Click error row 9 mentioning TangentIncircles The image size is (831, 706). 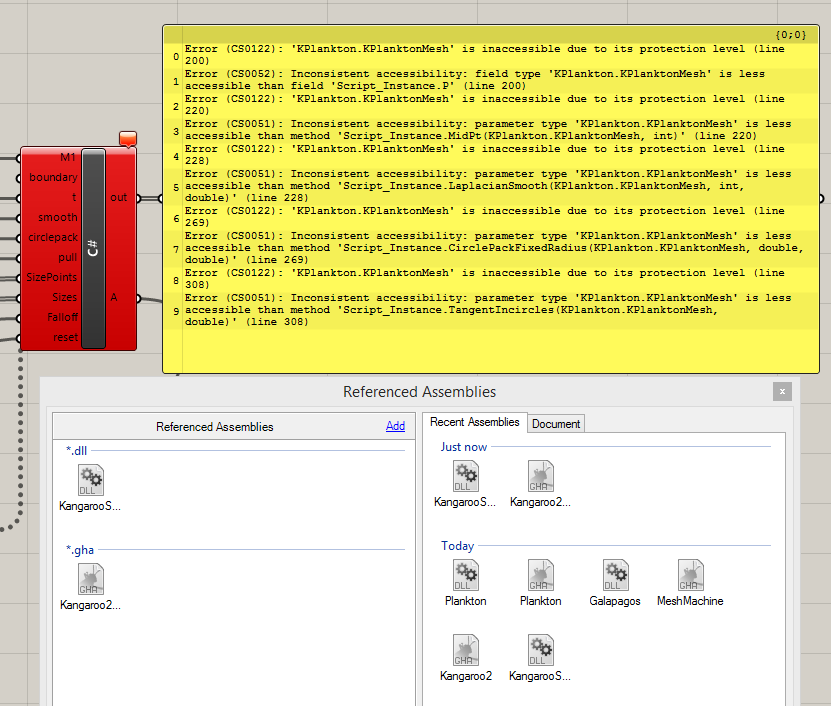(491, 310)
